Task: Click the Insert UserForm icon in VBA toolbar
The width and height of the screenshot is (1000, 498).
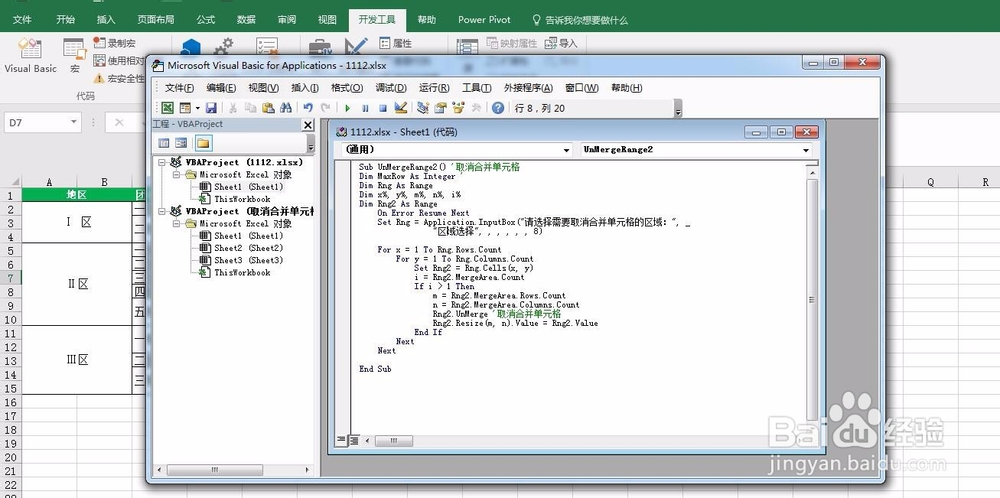Action: coord(185,108)
